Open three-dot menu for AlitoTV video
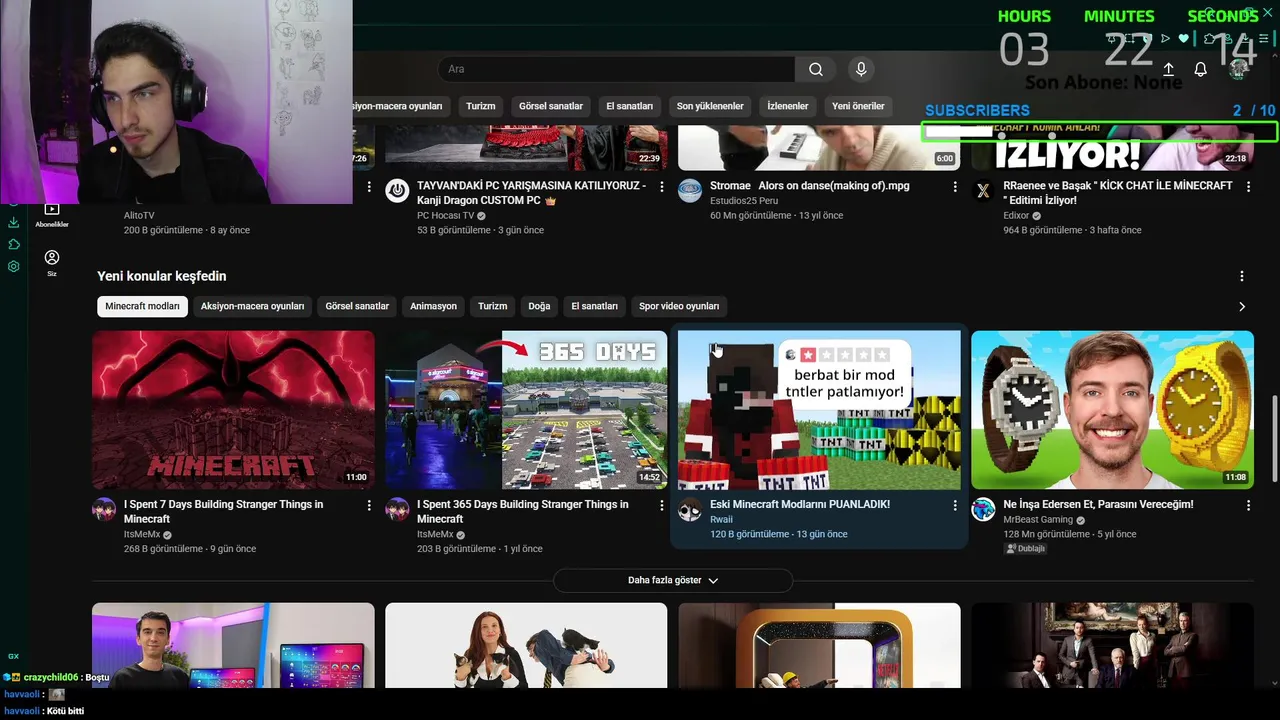The width and height of the screenshot is (1280, 720). click(368, 187)
